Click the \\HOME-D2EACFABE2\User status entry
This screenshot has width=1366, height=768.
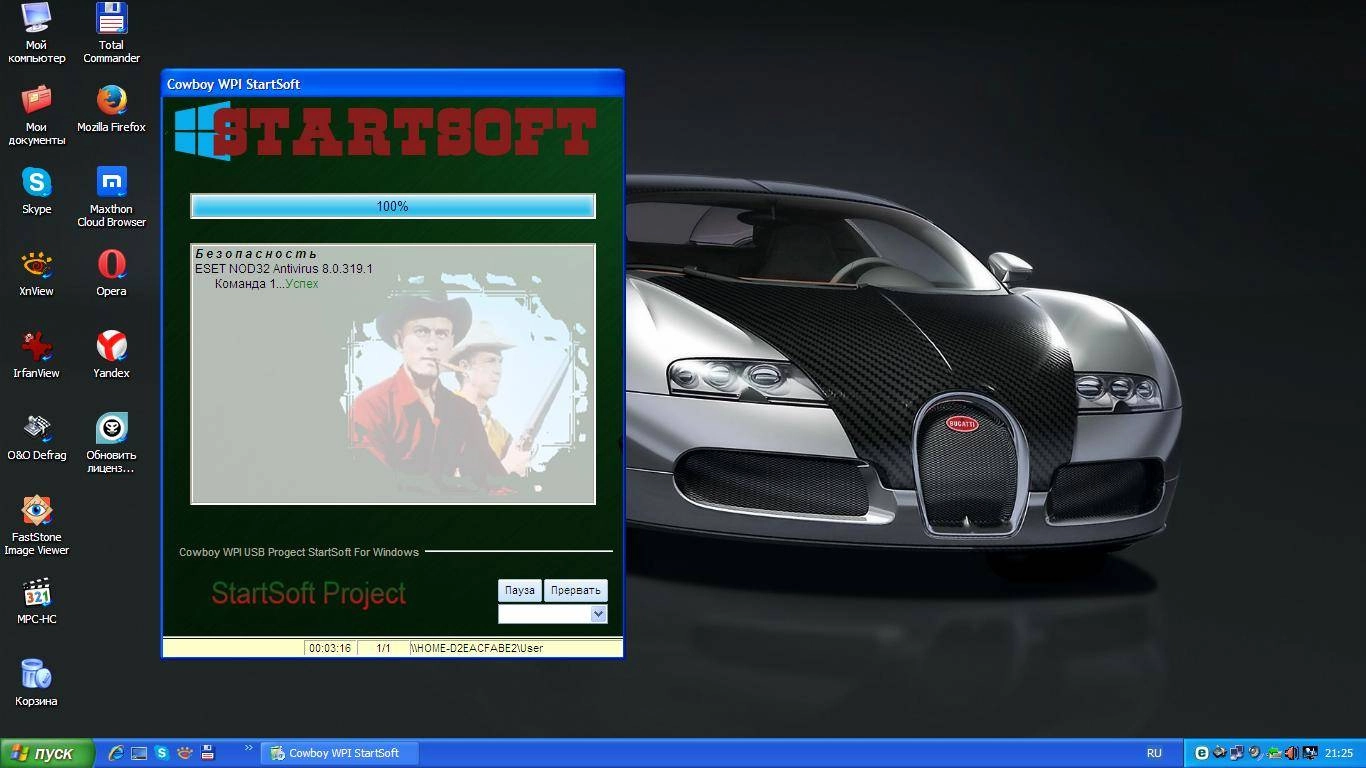point(477,648)
